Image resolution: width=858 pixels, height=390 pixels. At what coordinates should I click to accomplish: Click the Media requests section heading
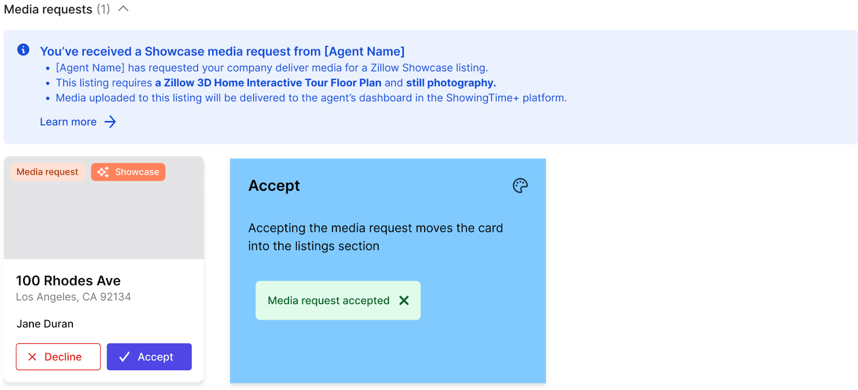(48, 9)
